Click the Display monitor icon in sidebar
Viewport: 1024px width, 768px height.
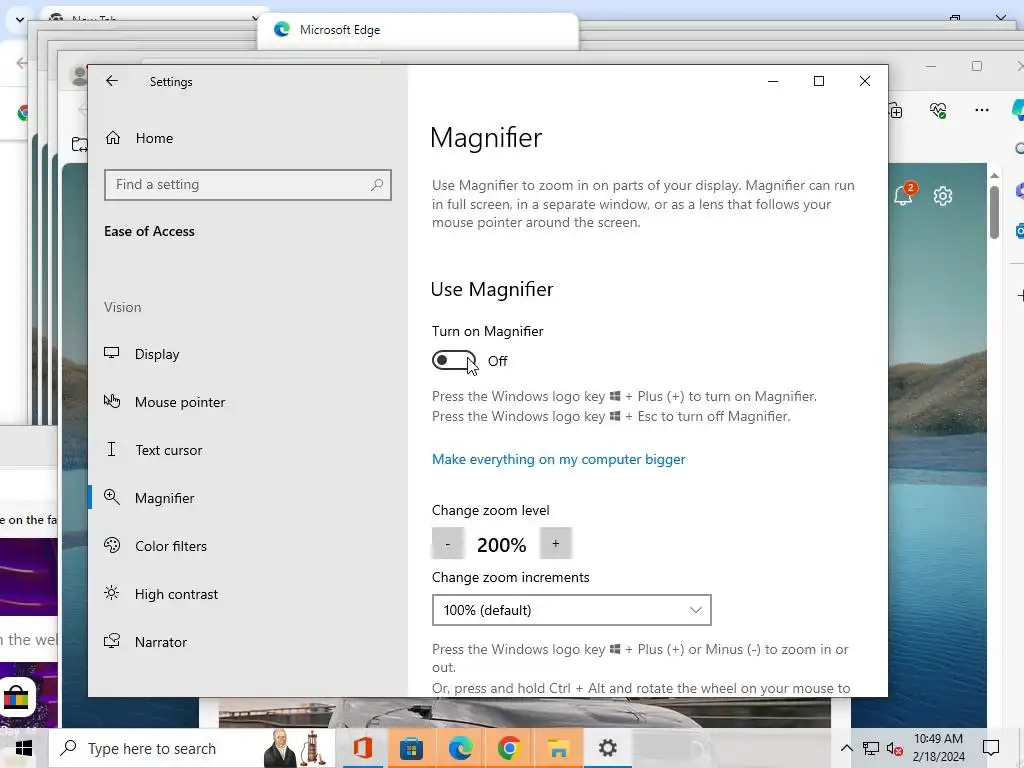[112, 353]
